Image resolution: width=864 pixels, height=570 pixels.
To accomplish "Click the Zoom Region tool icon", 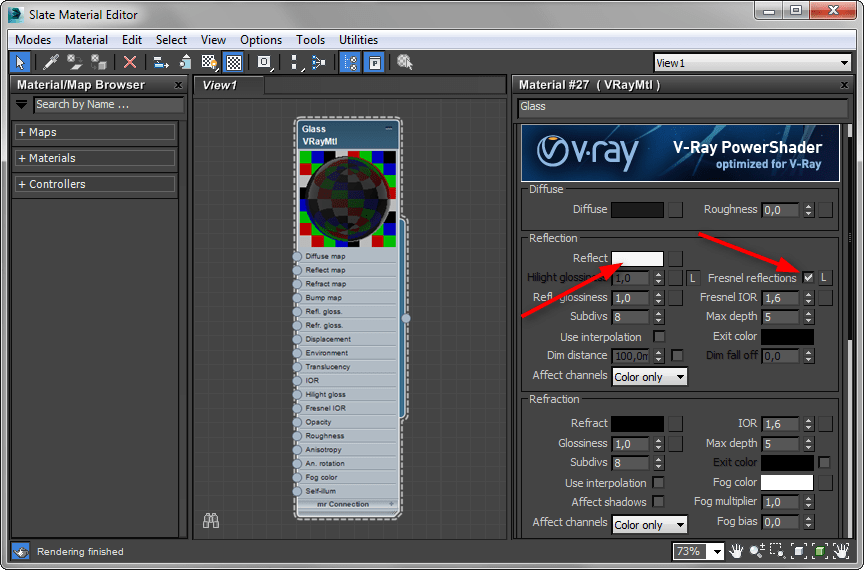I will [778, 551].
